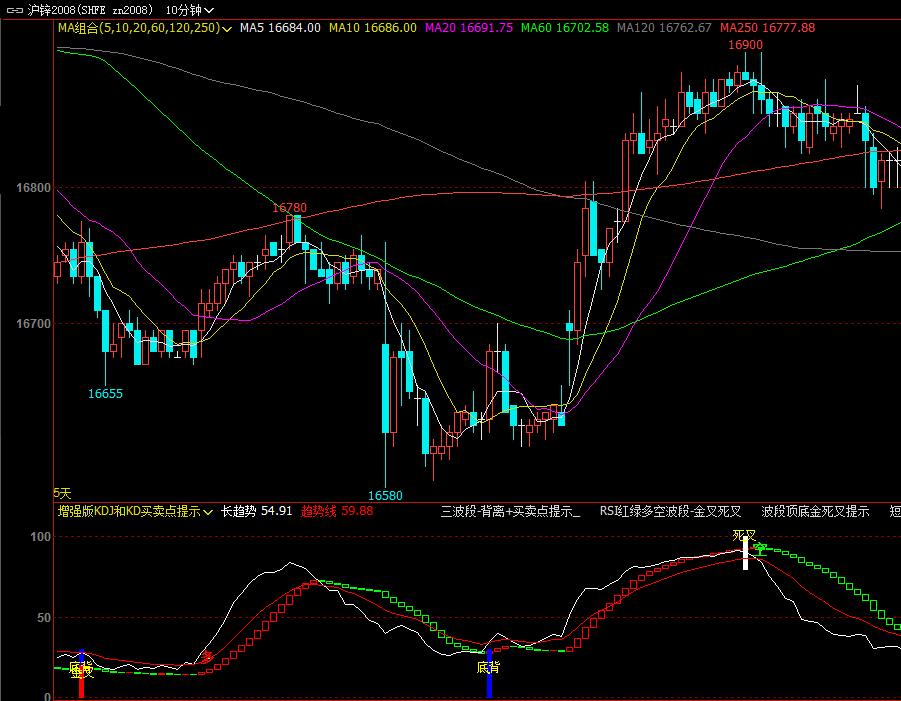
Task: Click the red 多 signal label
Action: (206, 657)
